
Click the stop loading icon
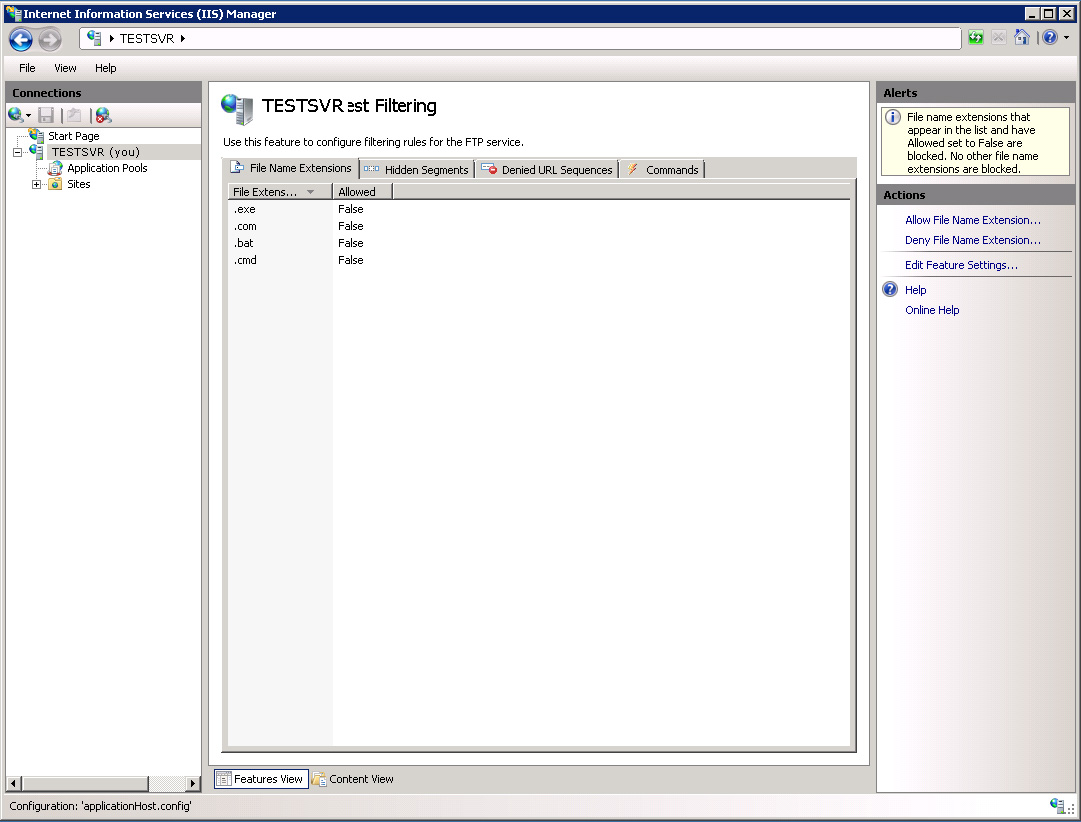tap(998, 38)
